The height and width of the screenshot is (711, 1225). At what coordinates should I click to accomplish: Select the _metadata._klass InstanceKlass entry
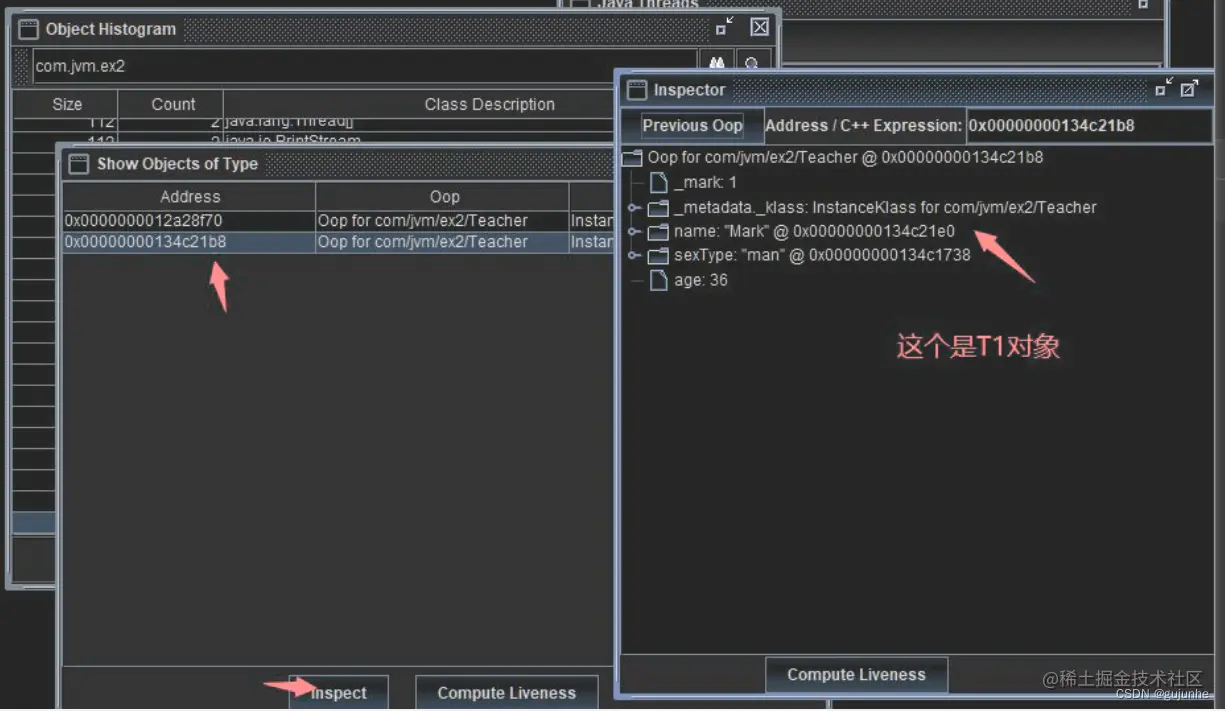(x=885, y=208)
